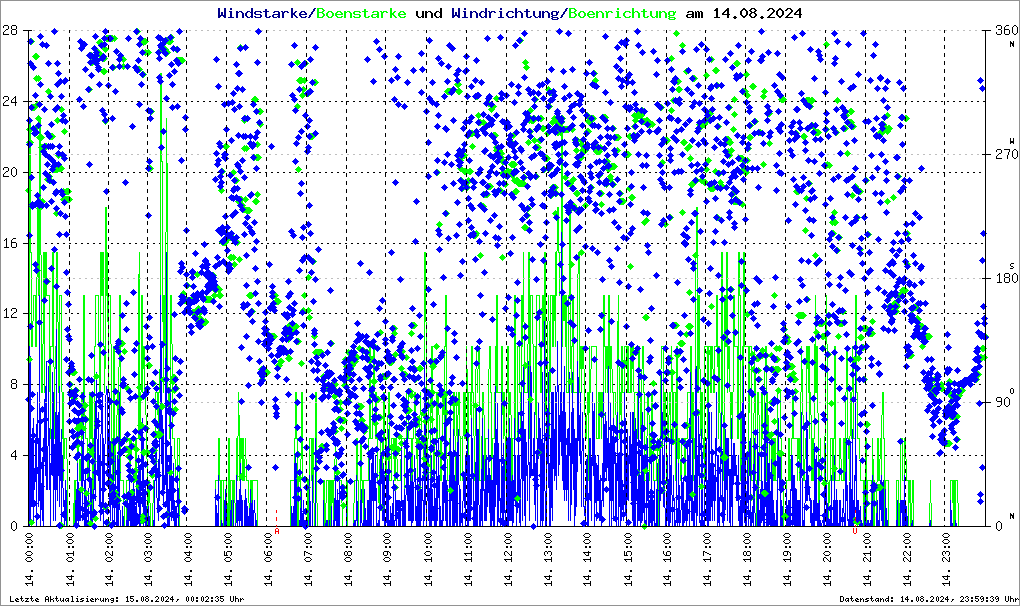Click the '14. 04:00' time axis label
The image size is (1020, 606).
point(189,560)
